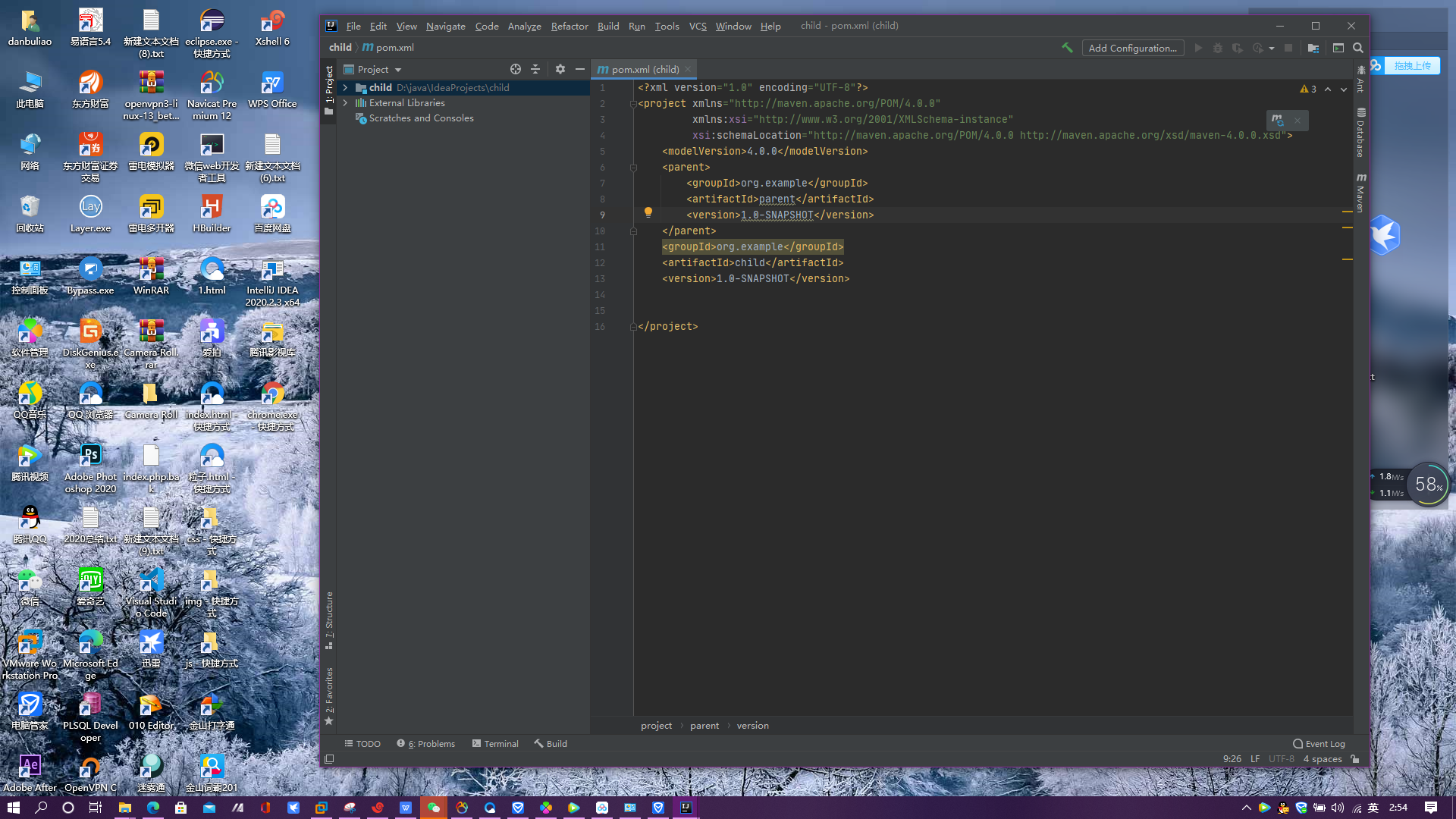Click the Build project hammer icon
The height and width of the screenshot is (819, 1456).
pos(1067,48)
